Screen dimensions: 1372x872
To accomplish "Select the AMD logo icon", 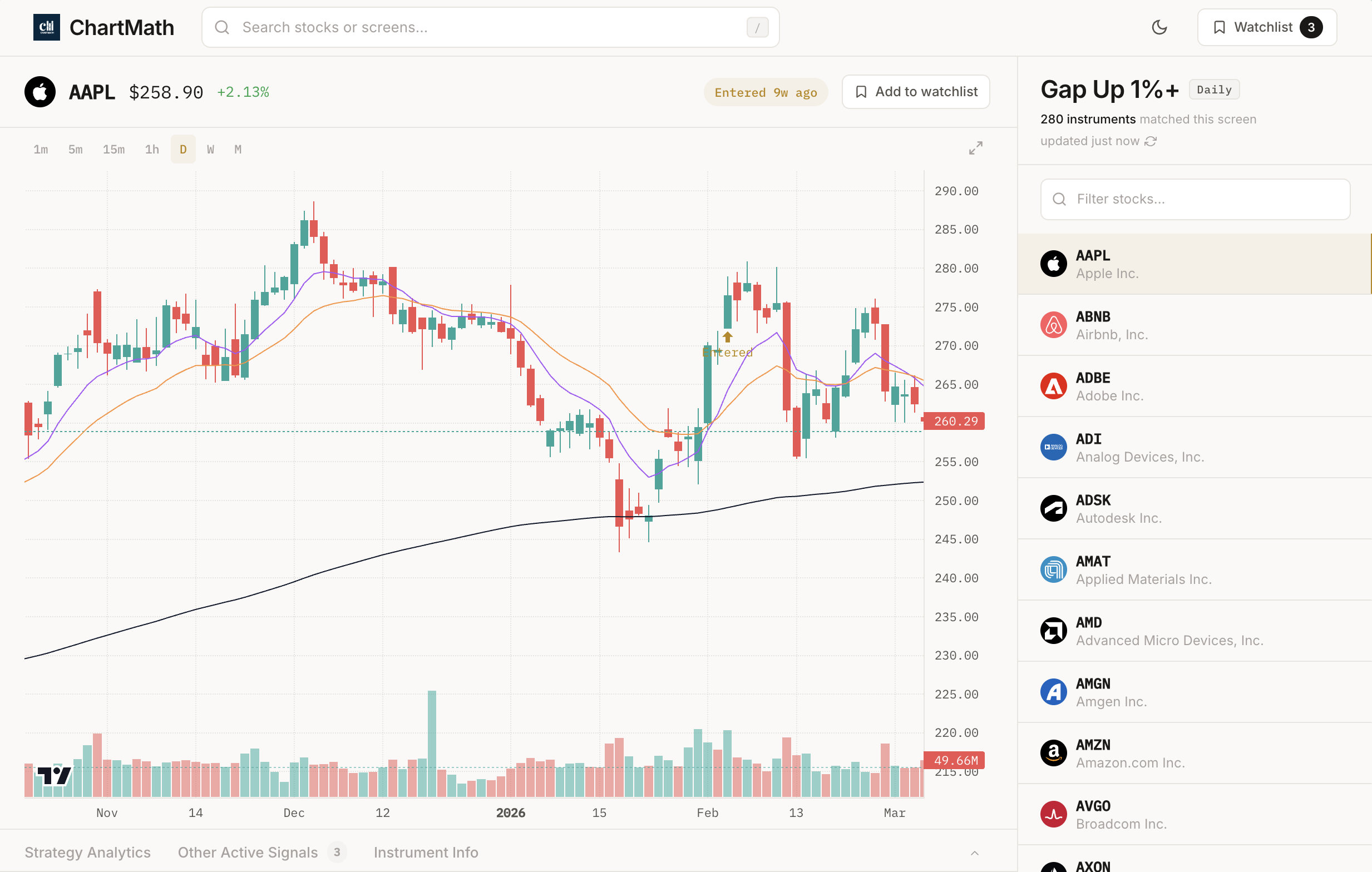I will click(x=1054, y=631).
